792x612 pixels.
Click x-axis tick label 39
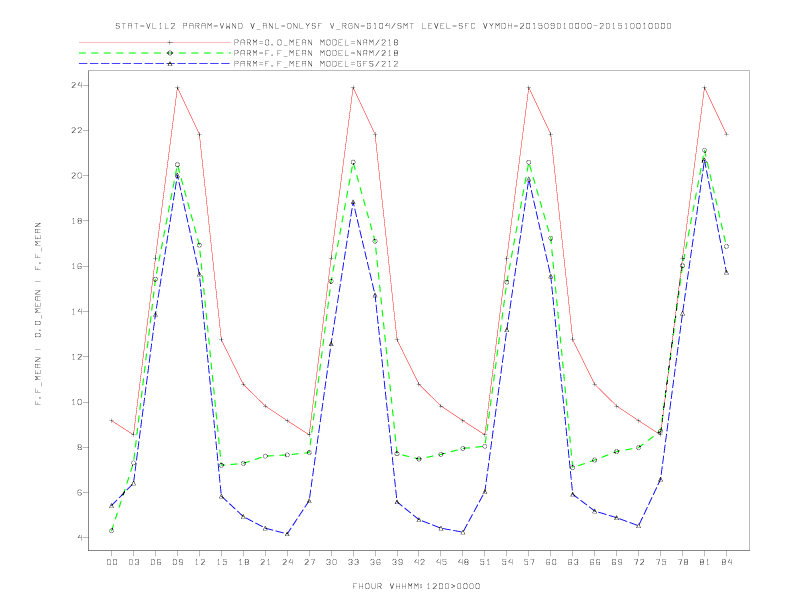(397, 562)
